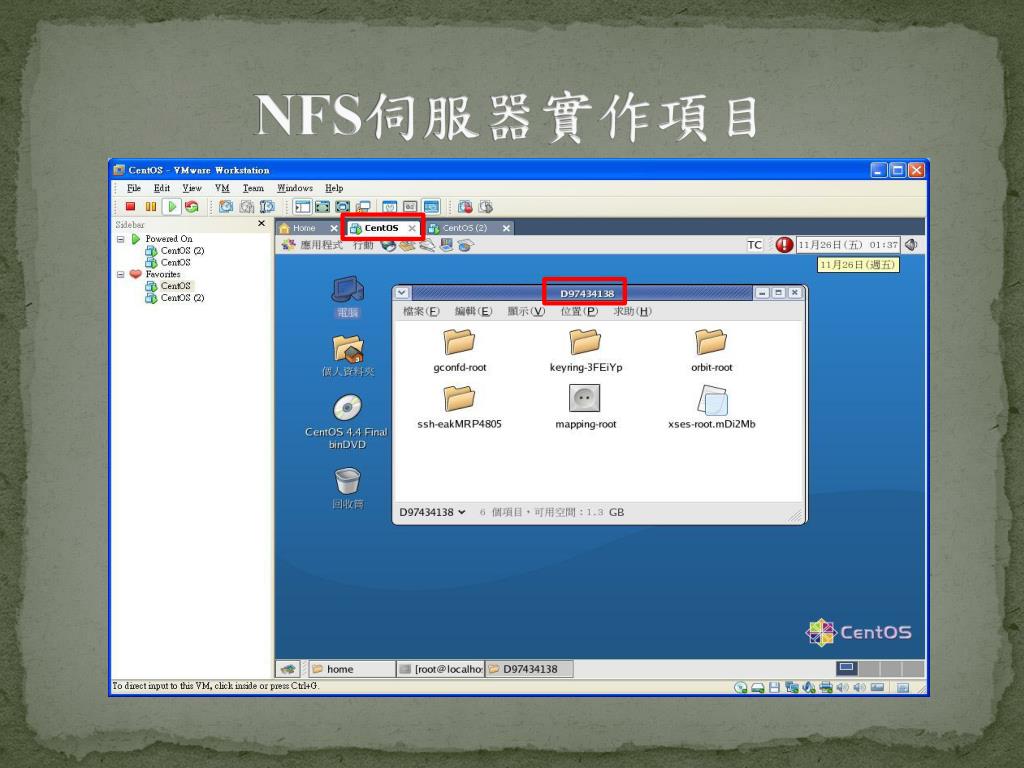This screenshot has height=768, width=1024.
Task: Close the Home tab
Action: [334, 228]
